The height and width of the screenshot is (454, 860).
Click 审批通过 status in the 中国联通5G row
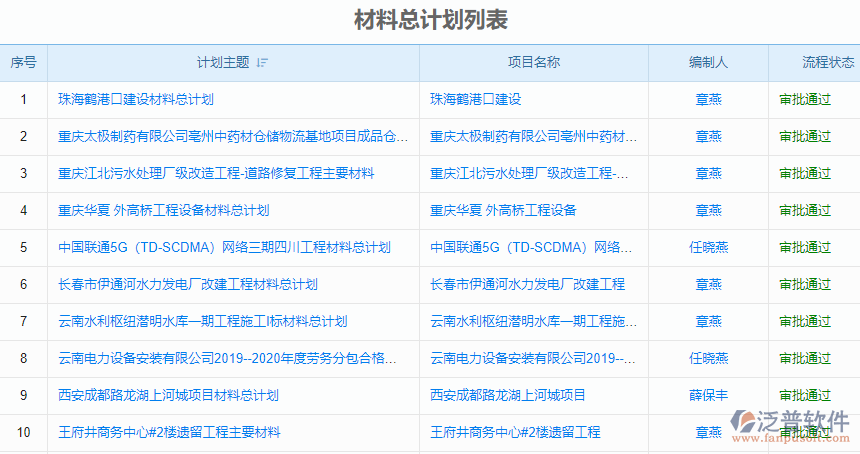[805, 247]
